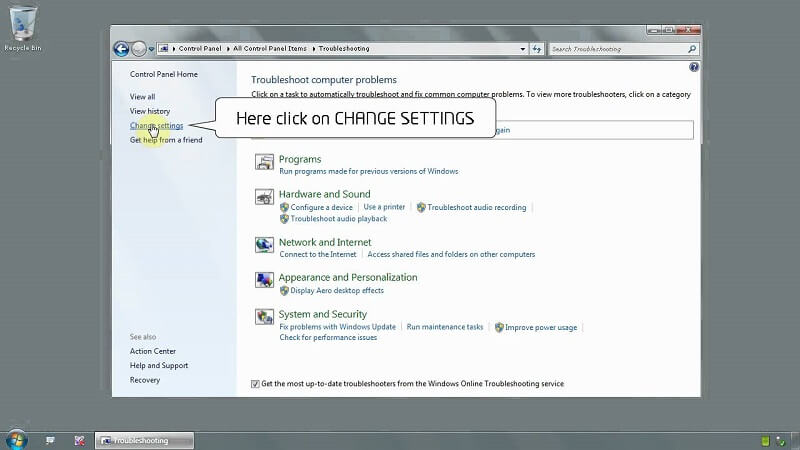Open Hardware and Sound heading
The width and height of the screenshot is (800, 450).
coord(324,194)
